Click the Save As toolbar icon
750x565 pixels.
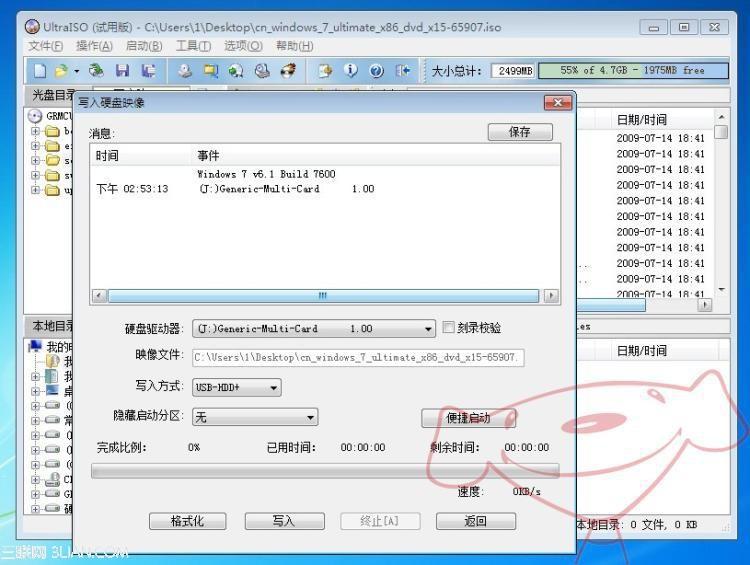pyautogui.click(x=148, y=71)
